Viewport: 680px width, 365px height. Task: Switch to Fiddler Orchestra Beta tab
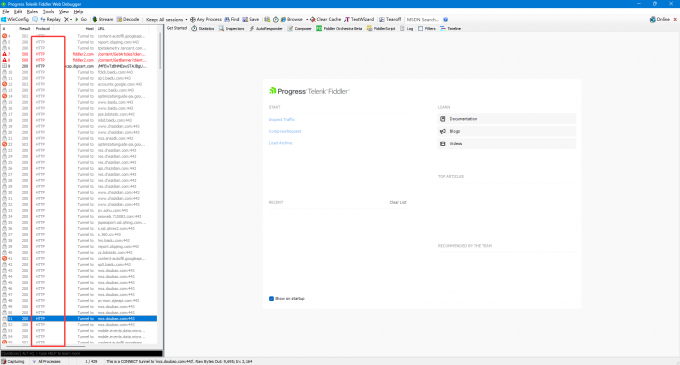[x=339, y=29]
